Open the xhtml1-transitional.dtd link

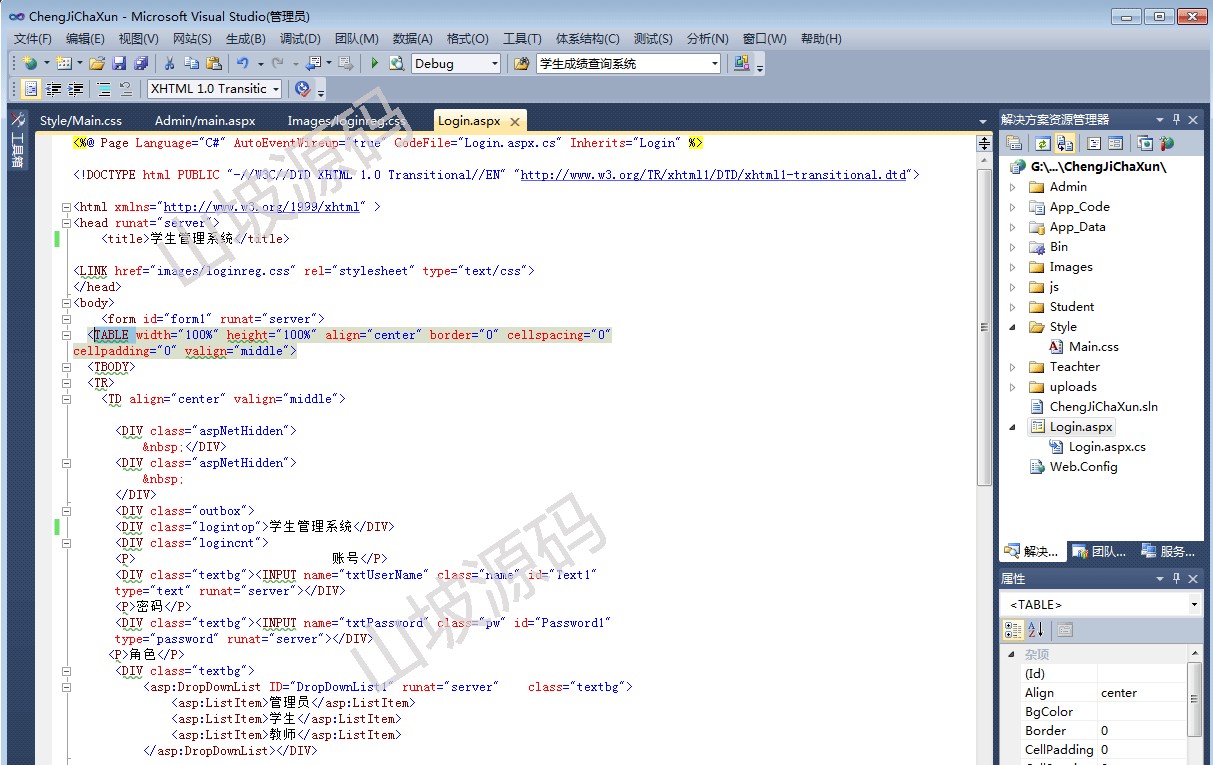point(714,175)
